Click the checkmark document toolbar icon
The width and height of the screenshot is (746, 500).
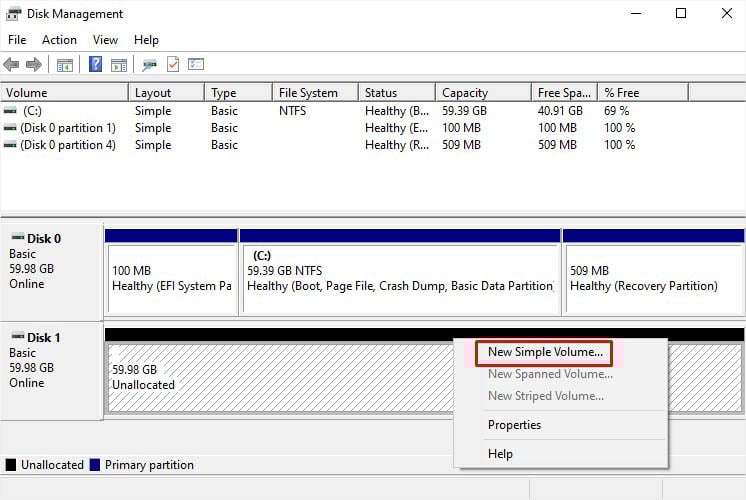pos(173,64)
